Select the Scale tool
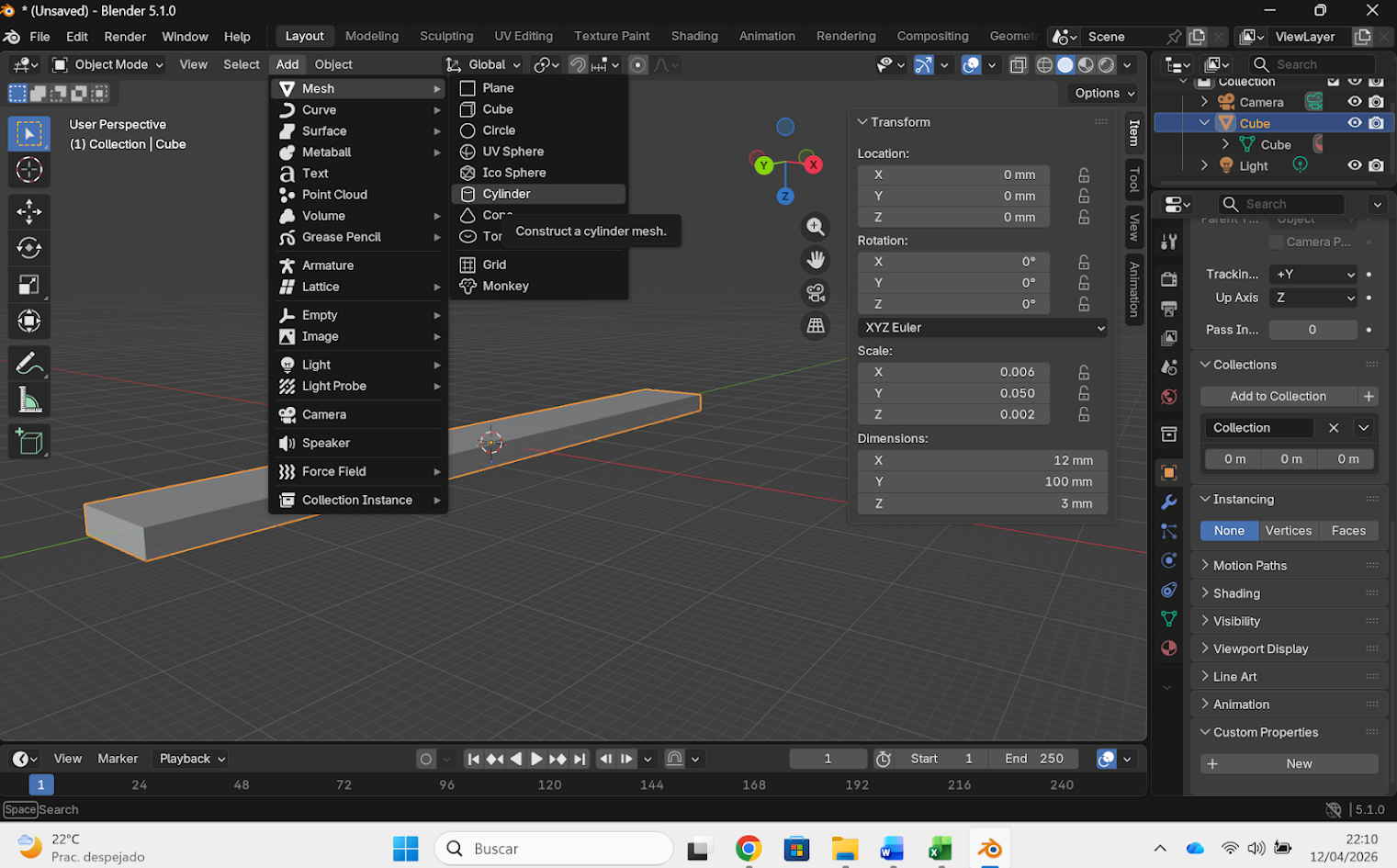Image resolution: width=1397 pixels, height=868 pixels. tap(29, 285)
